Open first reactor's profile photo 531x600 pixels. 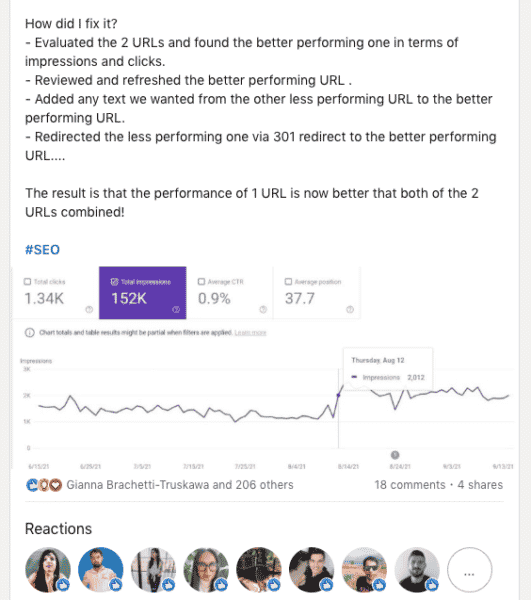[48, 570]
